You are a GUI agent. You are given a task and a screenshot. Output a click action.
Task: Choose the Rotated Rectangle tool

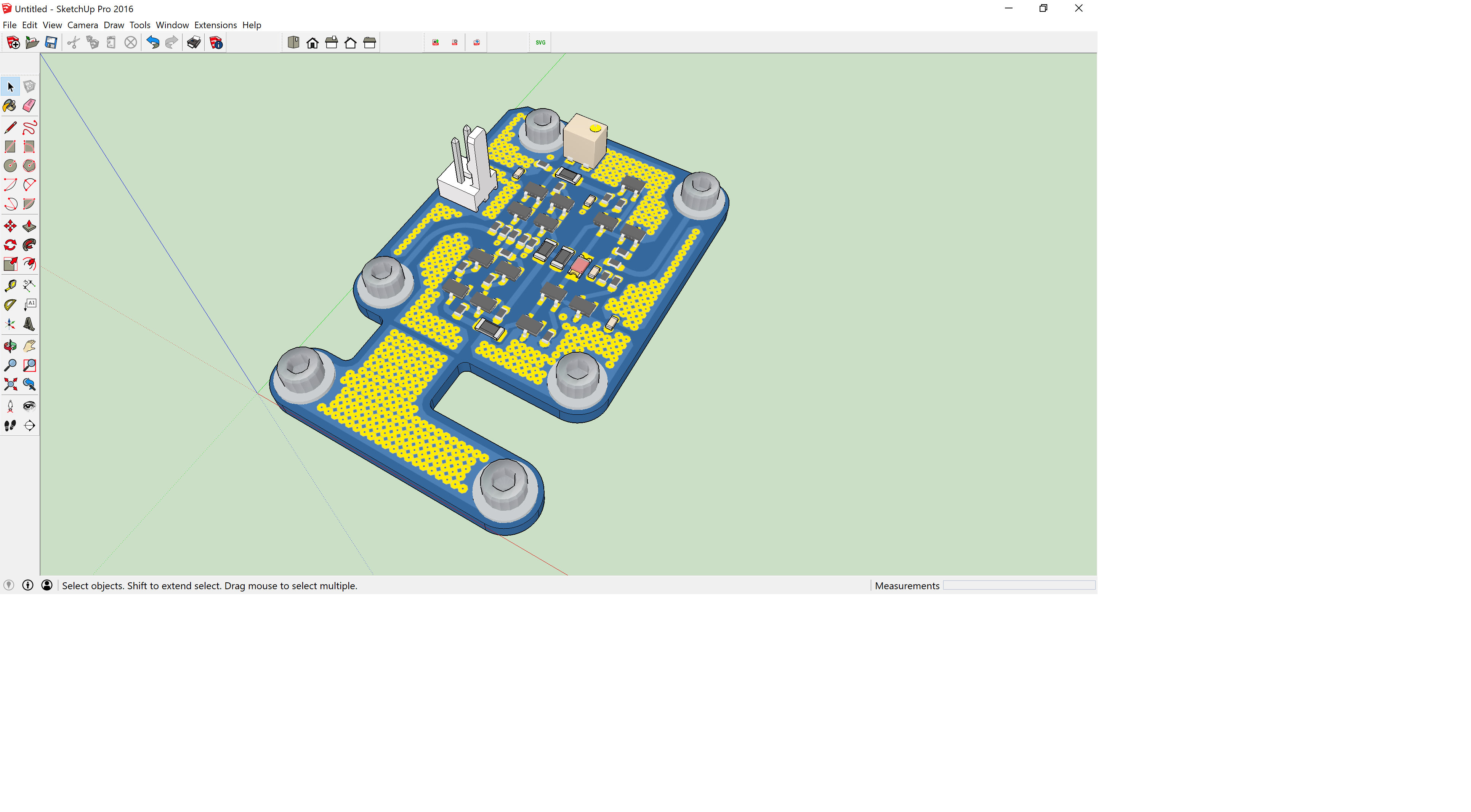point(30,147)
